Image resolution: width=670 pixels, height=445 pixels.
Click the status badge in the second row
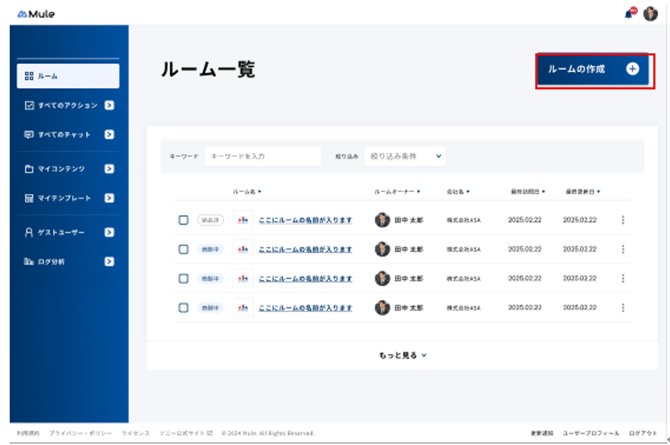(x=210, y=249)
